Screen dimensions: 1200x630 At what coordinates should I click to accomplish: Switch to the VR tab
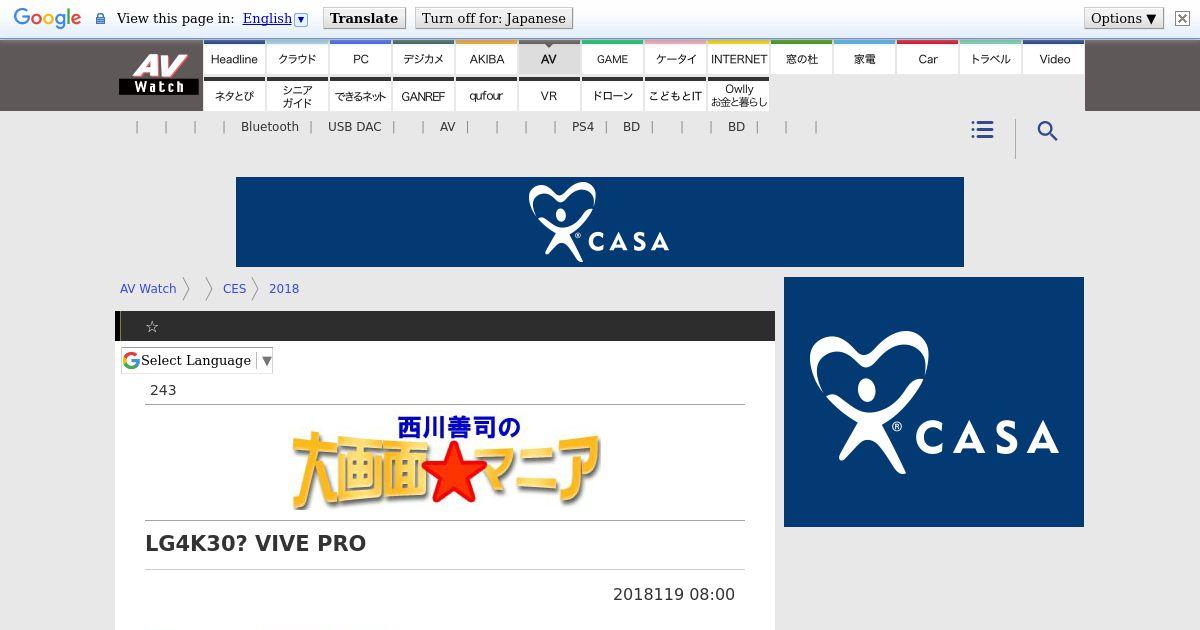(x=549, y=95)
